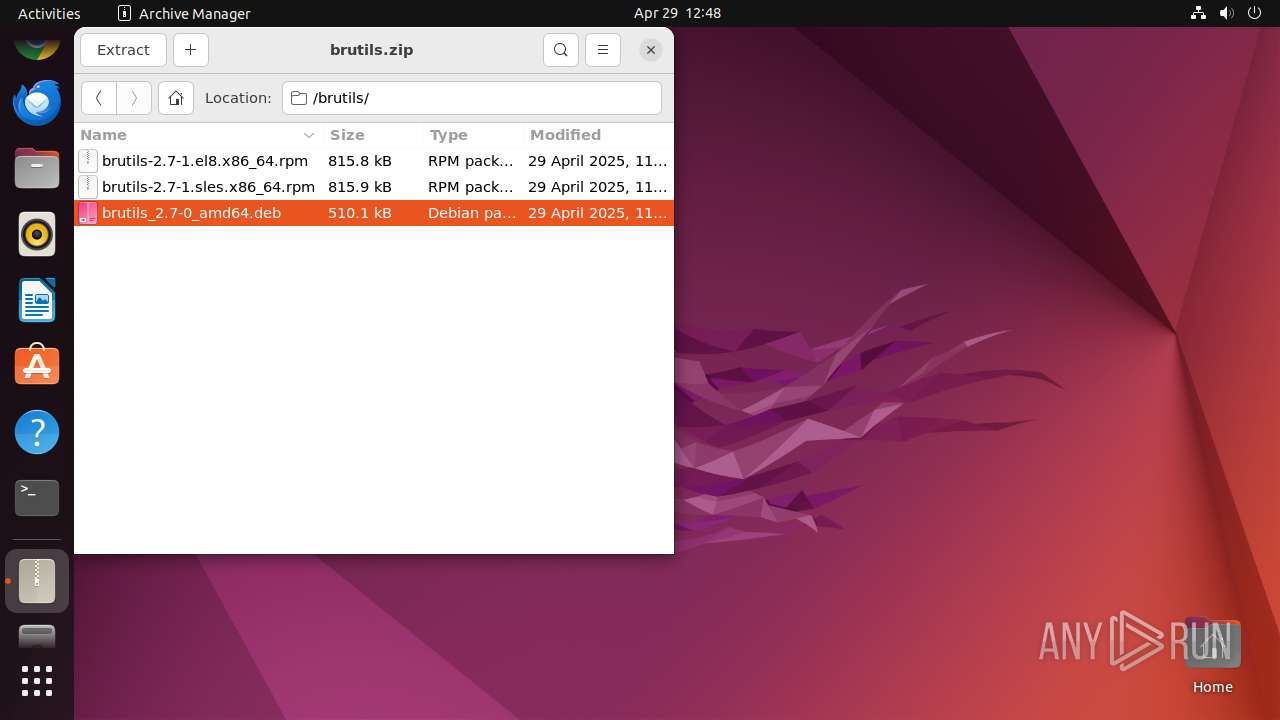Launch Rhythmbox from the dock
The width and height of the screenshot is (1280, 720).
click(37, 234)
